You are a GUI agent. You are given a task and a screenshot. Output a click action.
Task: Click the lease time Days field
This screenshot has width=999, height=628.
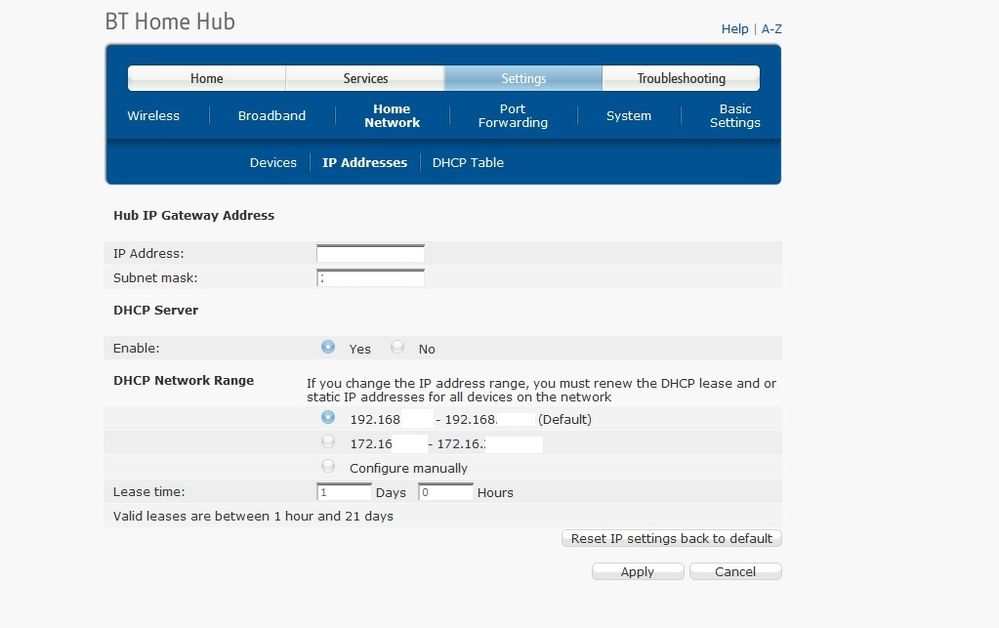(344, 492)
